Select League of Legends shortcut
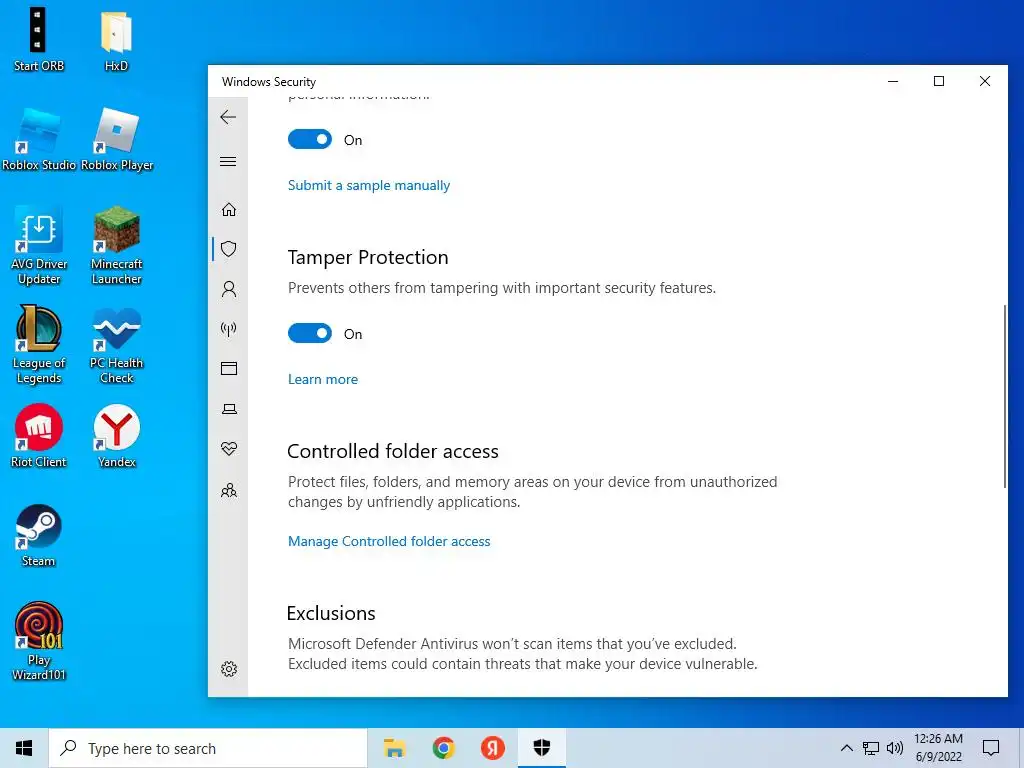Screen dimensions: 1024x768 pos(39,345)
